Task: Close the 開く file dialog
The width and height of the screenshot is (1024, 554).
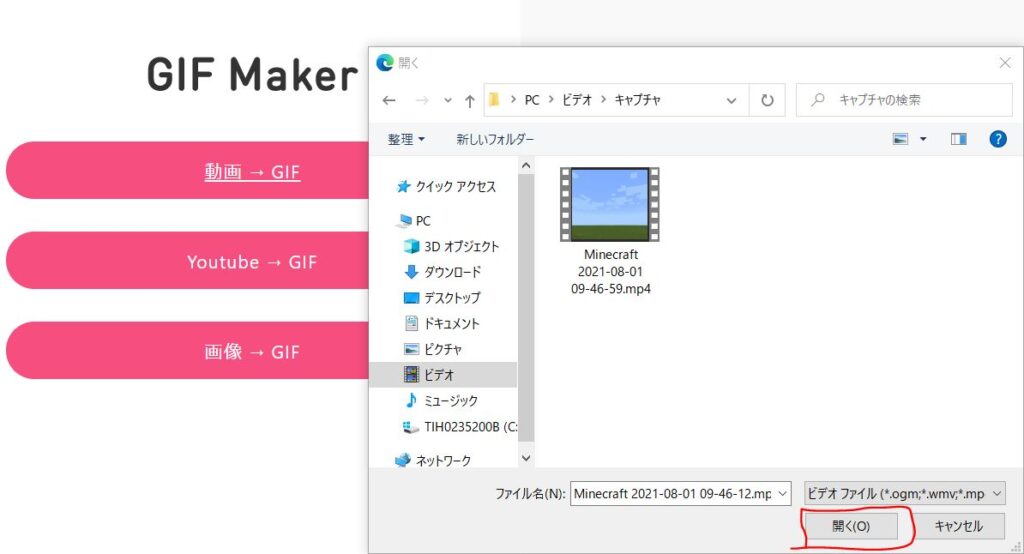Action: [1004, 63]
